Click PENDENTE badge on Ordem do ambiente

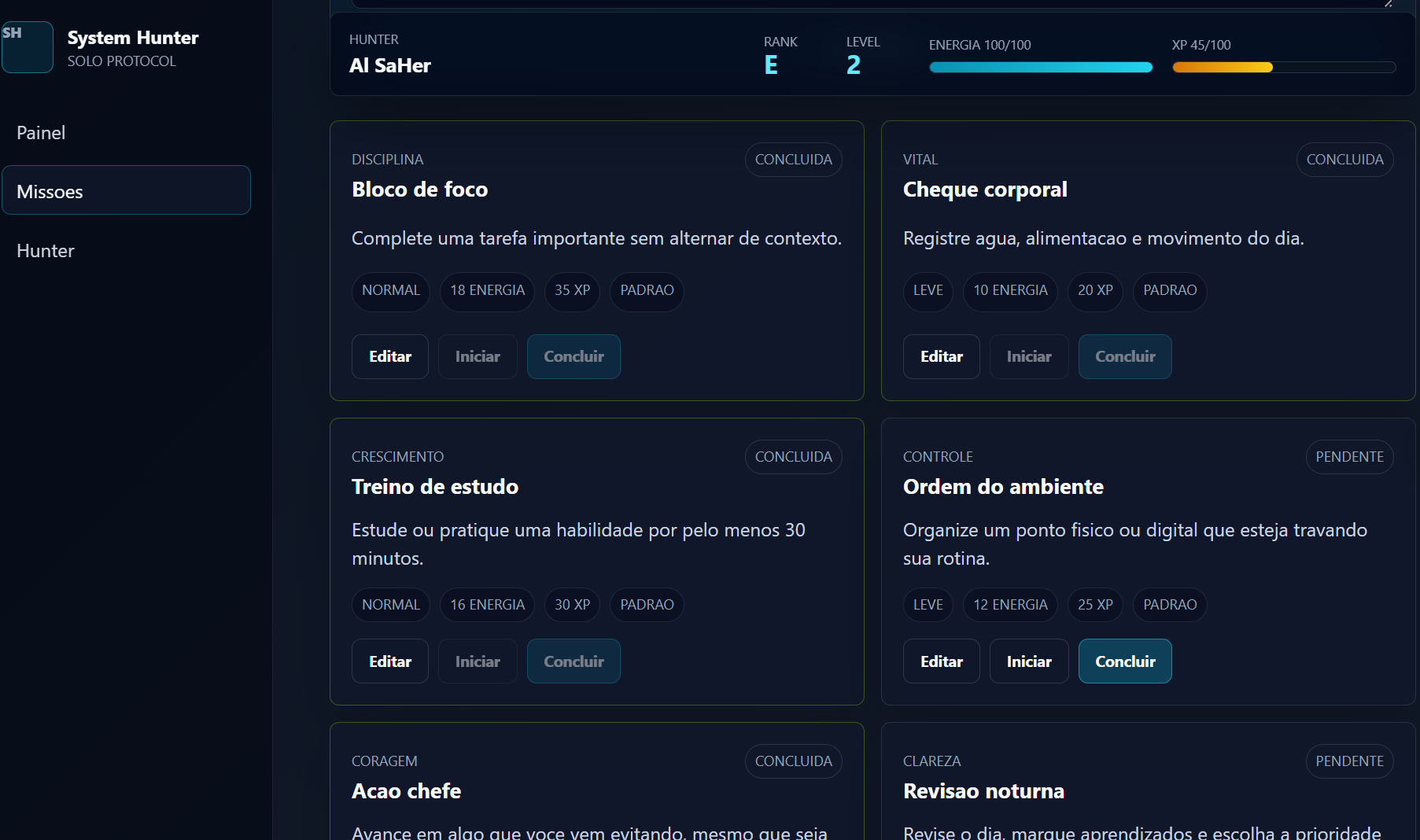point(1349,457)
